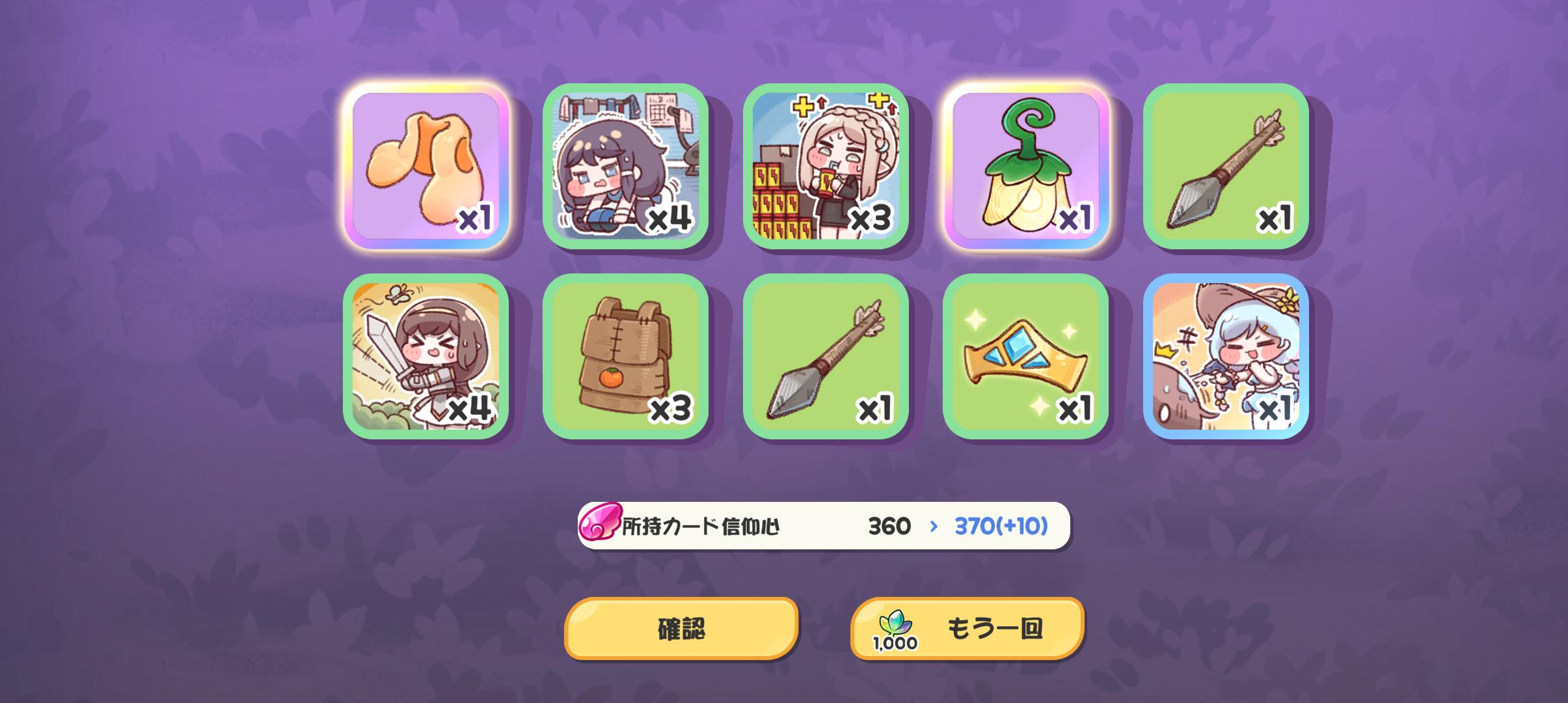Select the sword knight girl card x4

point(426,356)
